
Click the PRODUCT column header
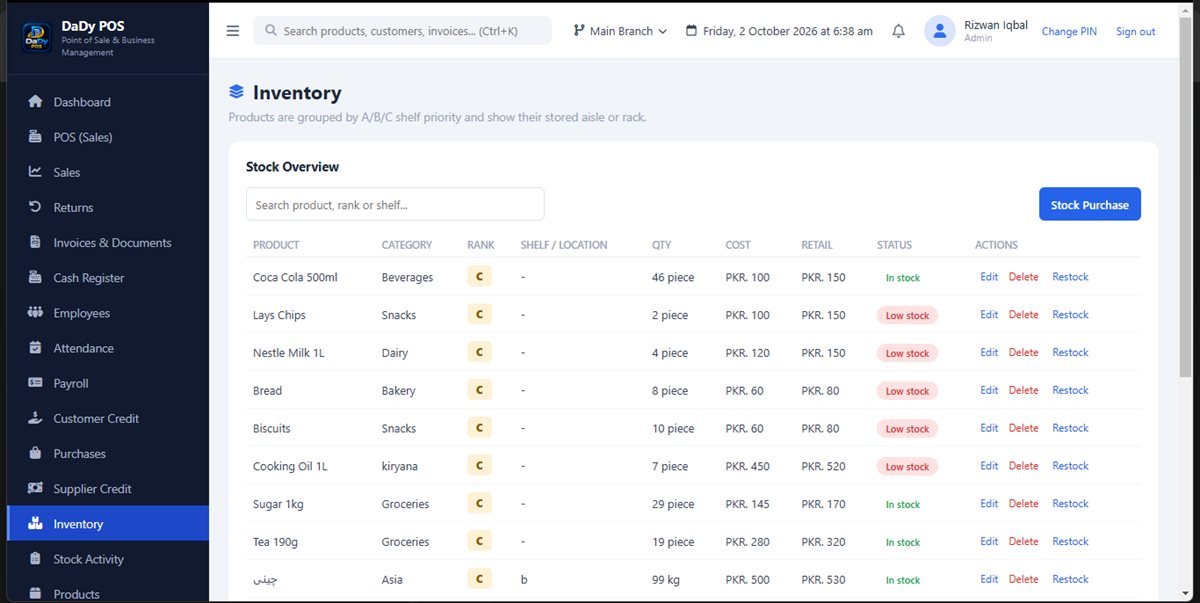coord(276,245)
